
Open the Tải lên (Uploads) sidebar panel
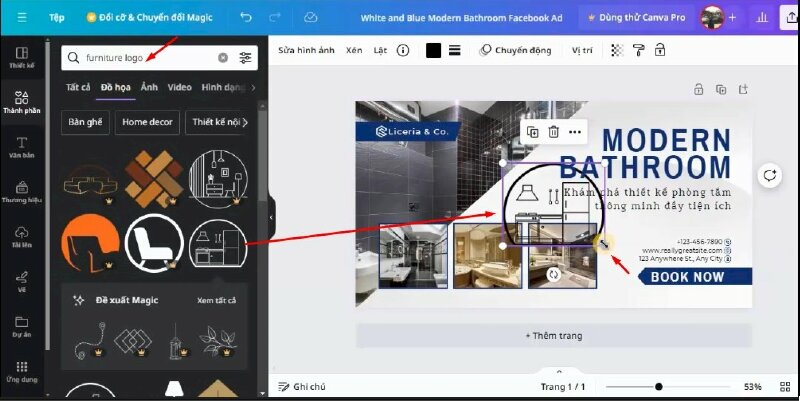[21, 236]
